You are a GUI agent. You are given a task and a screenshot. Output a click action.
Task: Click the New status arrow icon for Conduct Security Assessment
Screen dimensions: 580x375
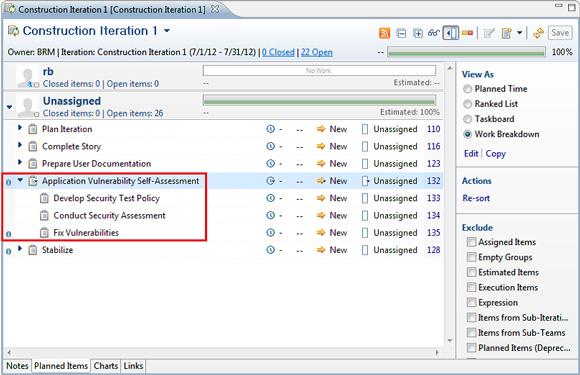point(321,215)
